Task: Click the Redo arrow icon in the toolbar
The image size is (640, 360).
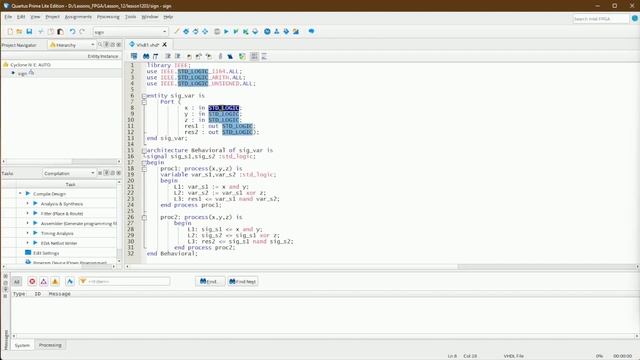Action: point(82,31)
